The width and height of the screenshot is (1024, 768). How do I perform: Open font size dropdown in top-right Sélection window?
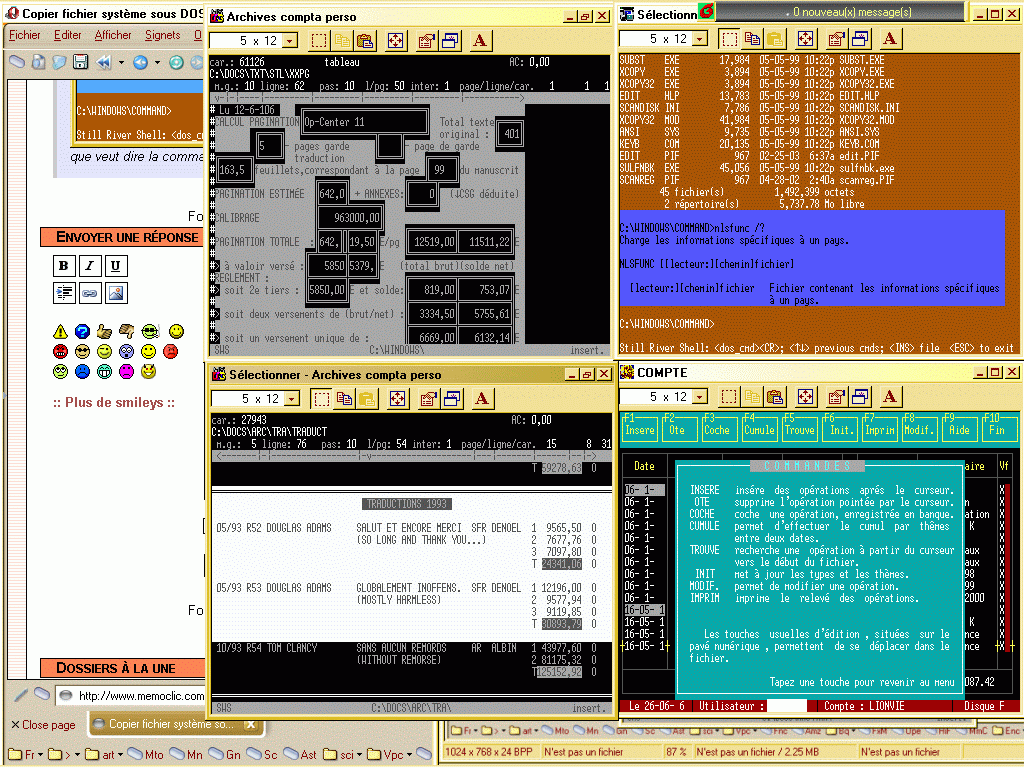[x=700, y=39]
